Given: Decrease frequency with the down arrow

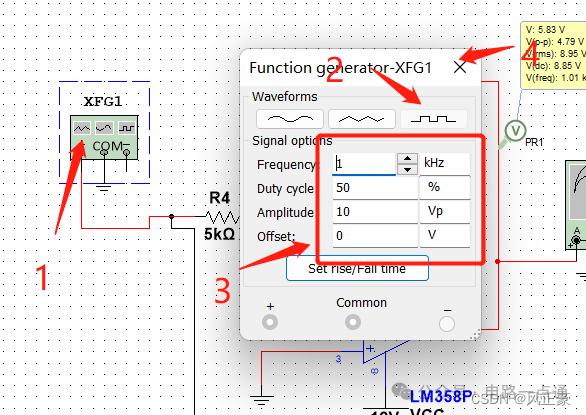Looking at the screenshot, I should click(407, 169).
